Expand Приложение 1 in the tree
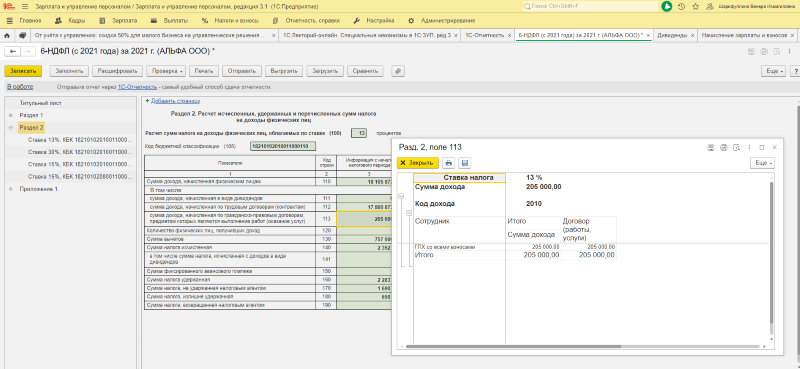Image resolution: width=800 pixels, height=369 pixels. pos(11,189)
